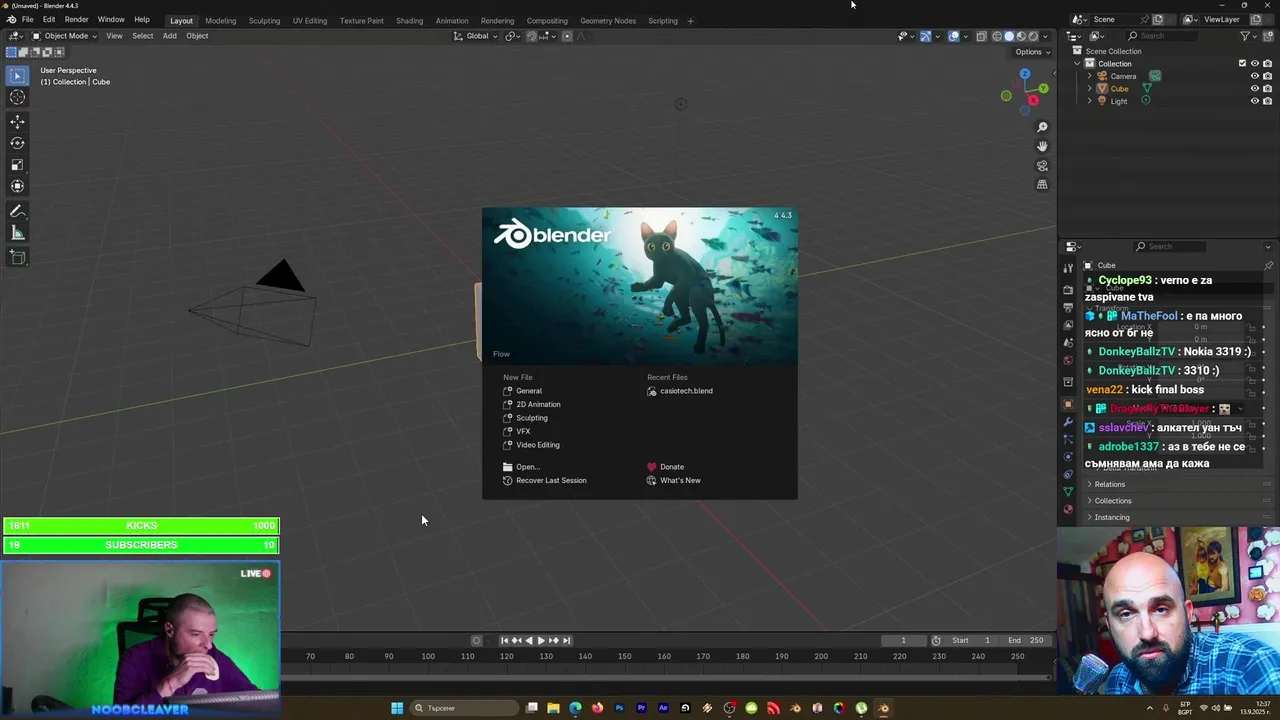Expand the Light item in Outliner

click(1089, 101)
